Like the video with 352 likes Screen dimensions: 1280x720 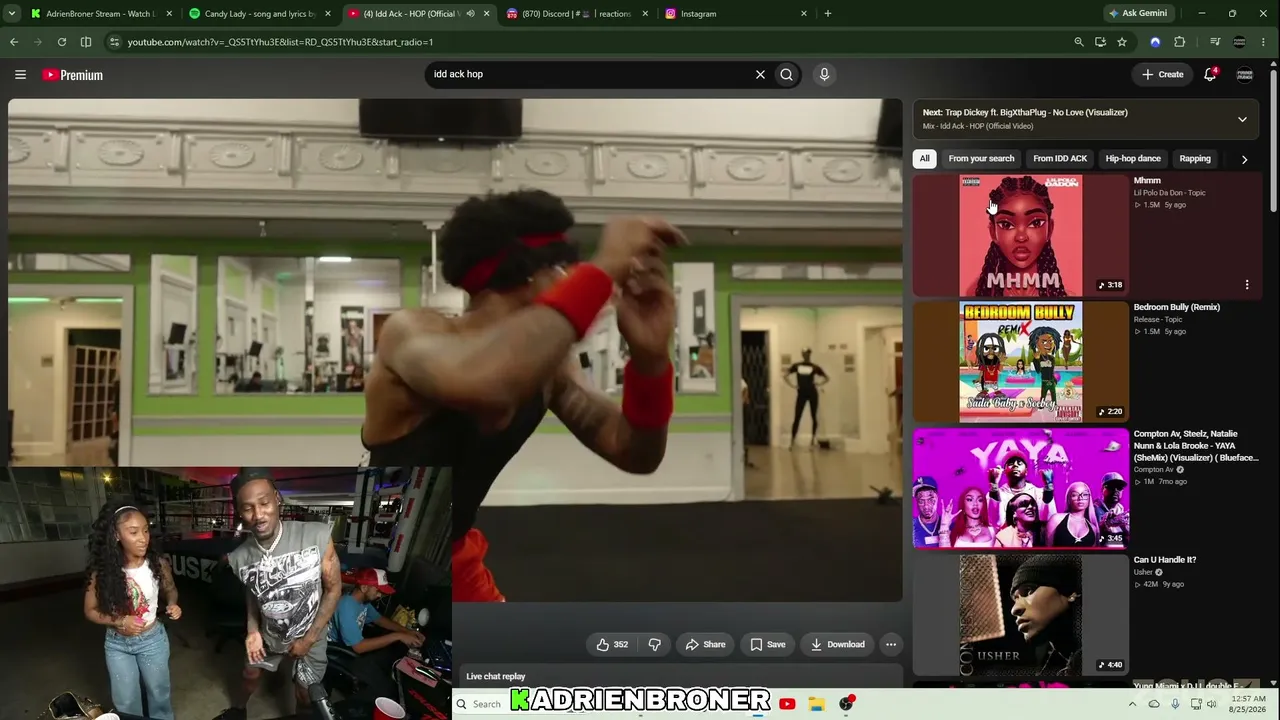tap(612, 645)
